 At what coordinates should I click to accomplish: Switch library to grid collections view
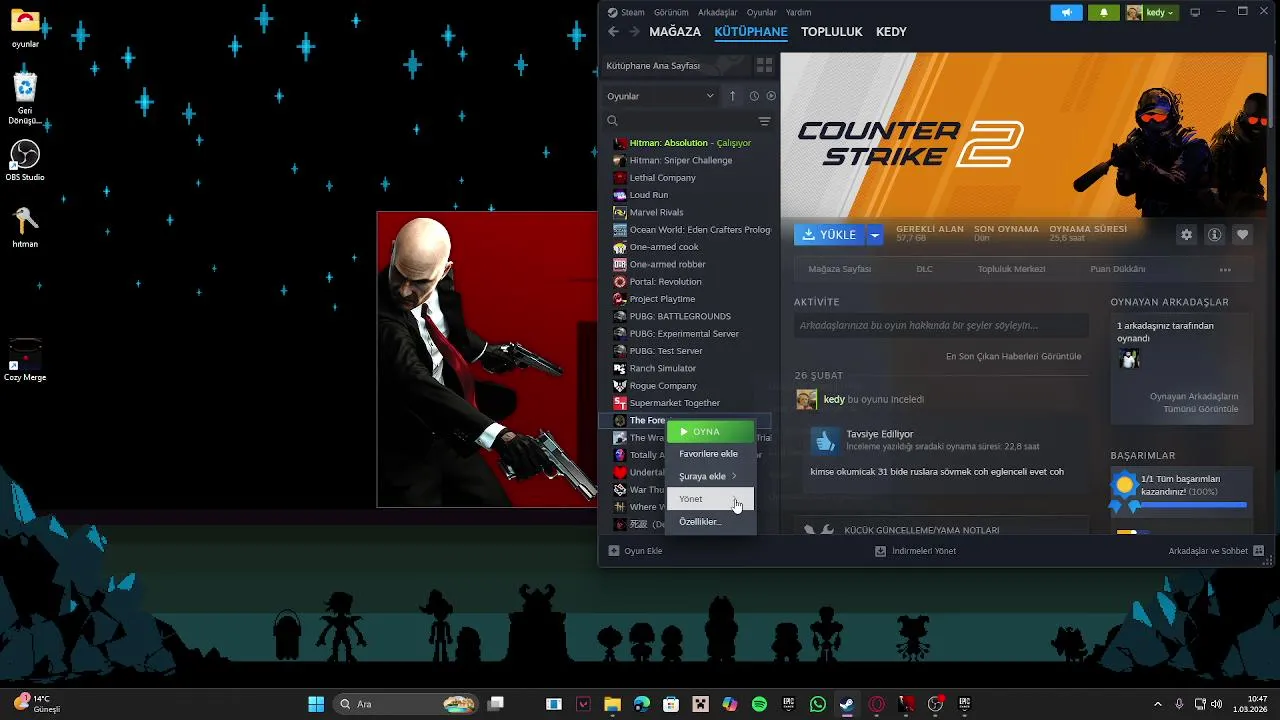click(764, 66)
